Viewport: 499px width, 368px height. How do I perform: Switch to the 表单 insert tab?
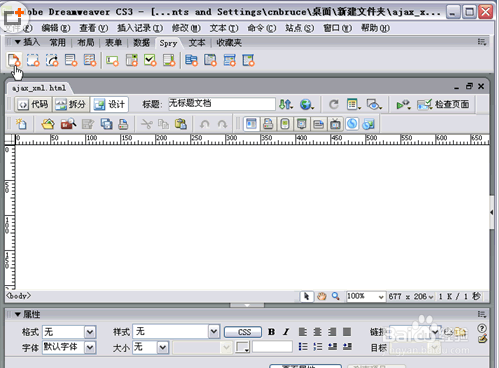(114, 42)
